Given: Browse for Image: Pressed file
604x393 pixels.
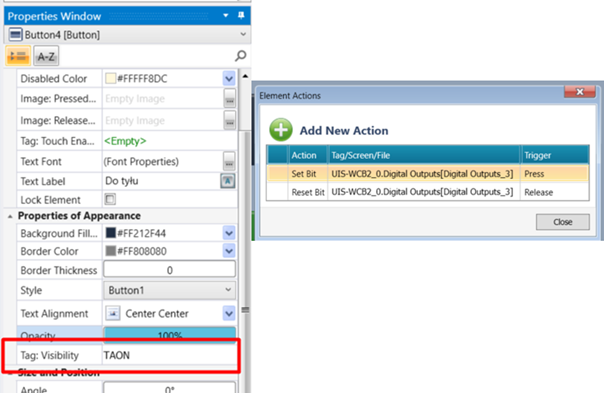Looking at the screenshot, I should coord(230,99).
